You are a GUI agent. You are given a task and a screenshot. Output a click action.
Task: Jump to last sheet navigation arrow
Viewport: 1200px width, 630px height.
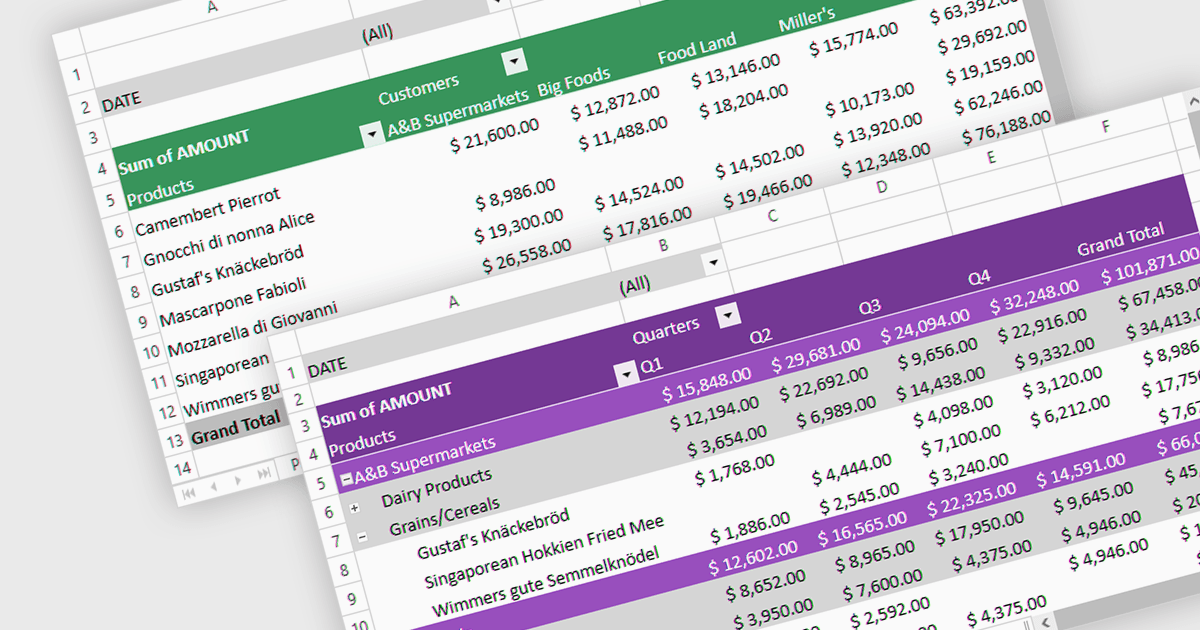click(x=264, y=474)
